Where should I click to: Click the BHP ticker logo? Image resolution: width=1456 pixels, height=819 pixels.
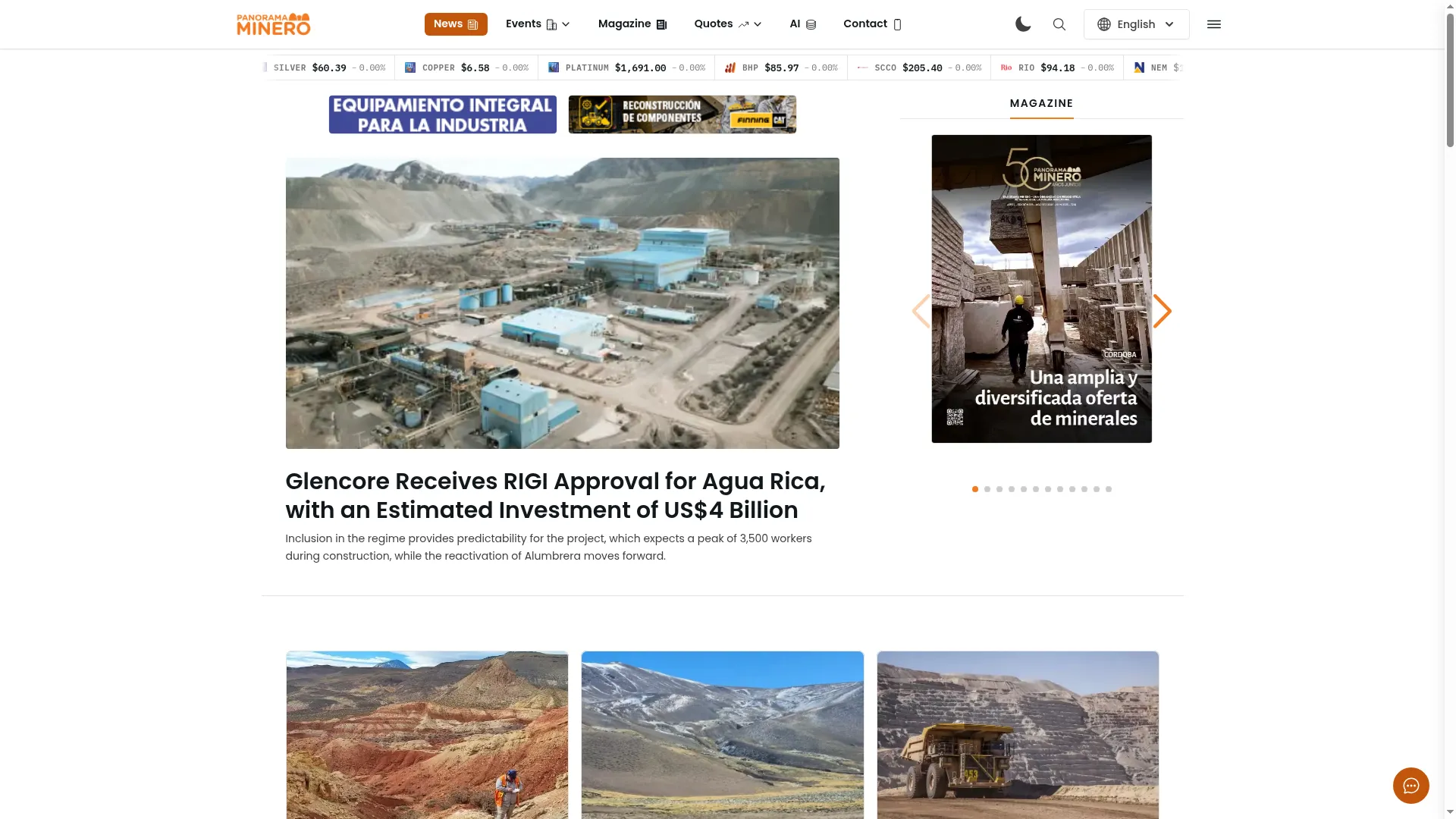click(730, 67)
